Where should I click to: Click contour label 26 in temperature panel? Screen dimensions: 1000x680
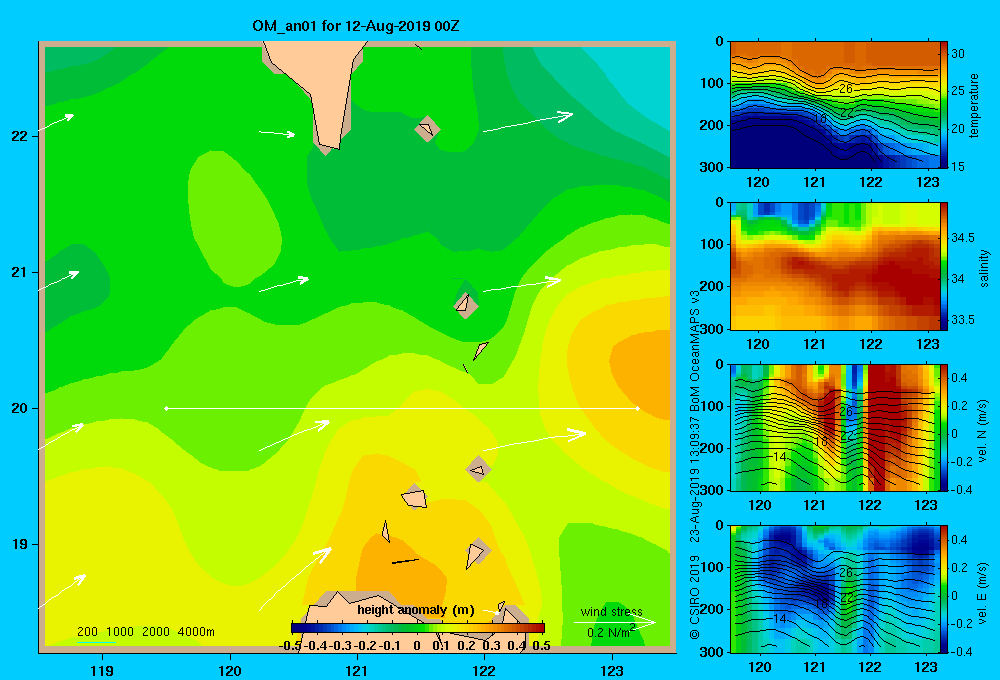click(x=846, y=89)
